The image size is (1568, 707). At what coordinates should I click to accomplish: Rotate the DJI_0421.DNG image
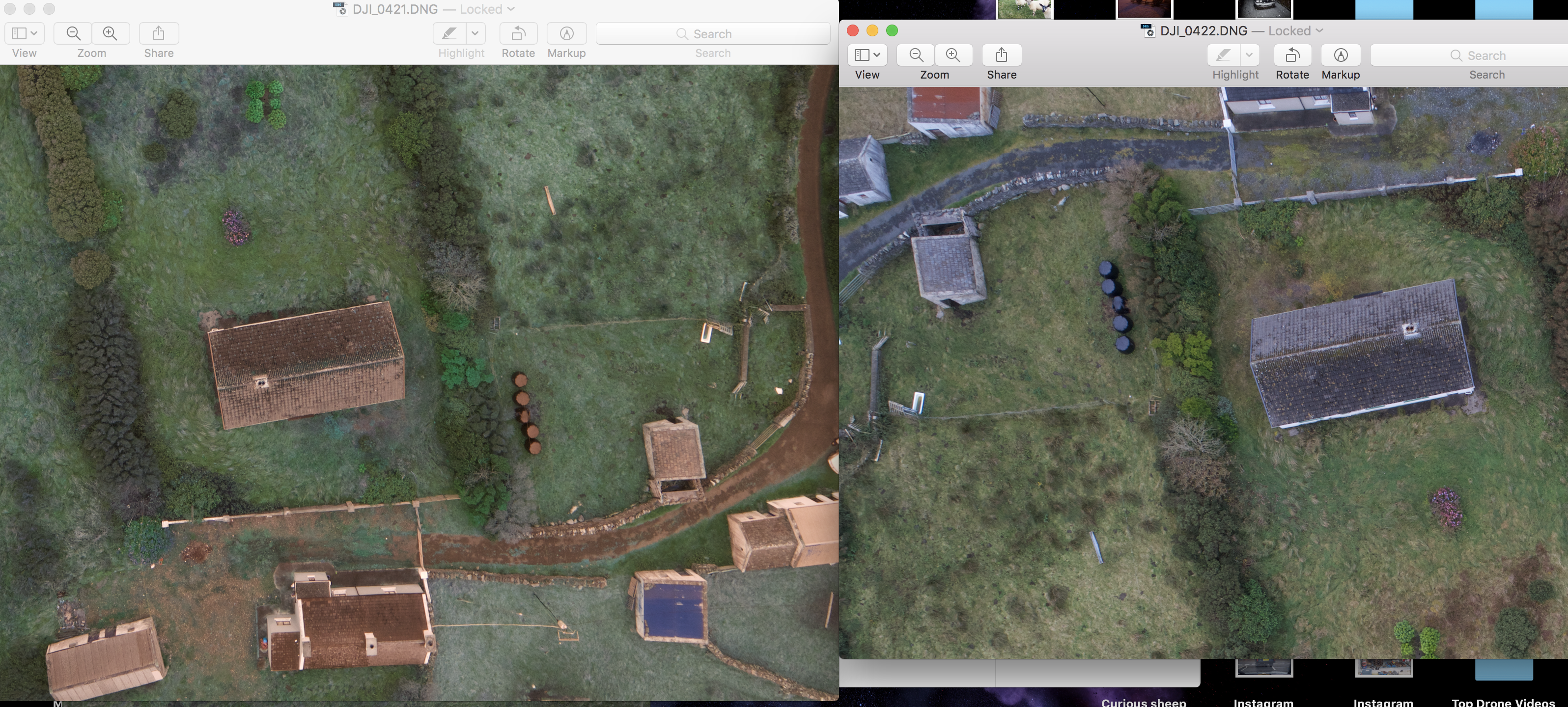pos(518,33)
